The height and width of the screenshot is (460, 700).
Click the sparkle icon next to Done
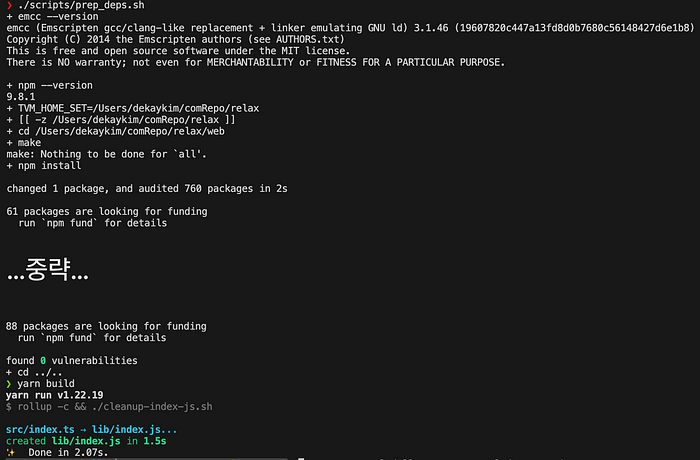10,452
